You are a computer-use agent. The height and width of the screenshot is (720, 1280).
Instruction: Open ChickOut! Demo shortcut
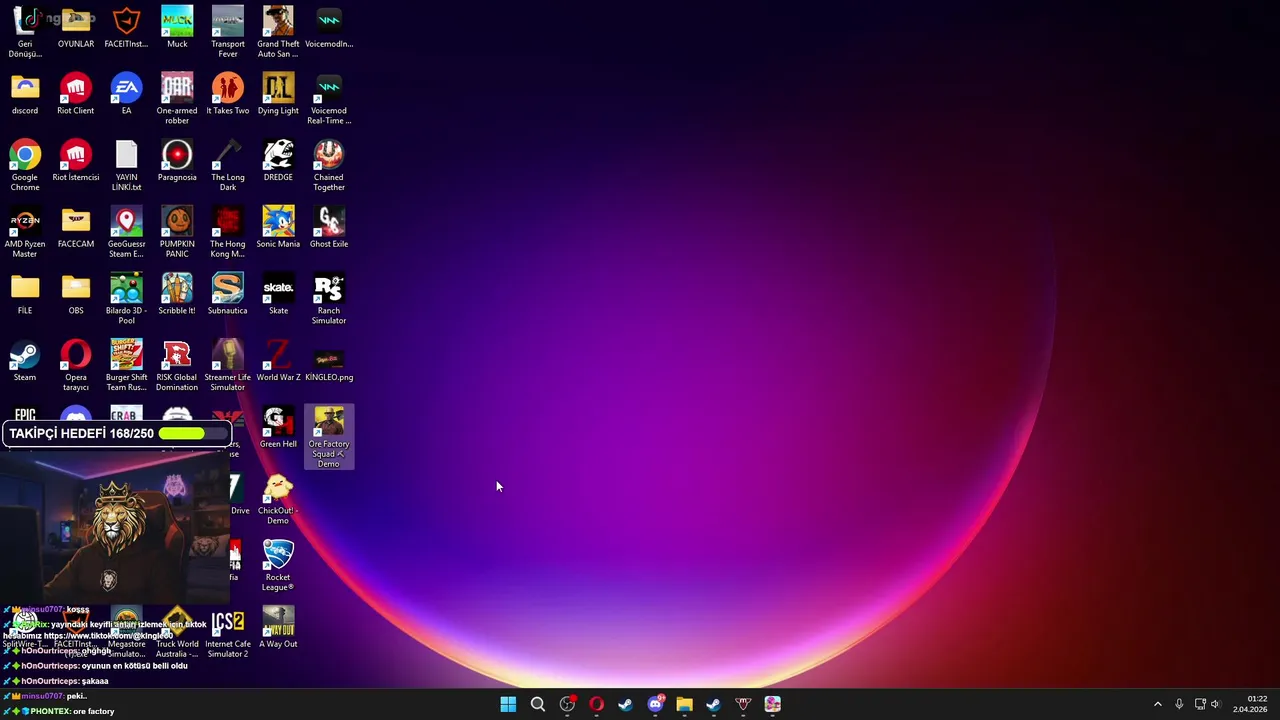tap(278, 499)
